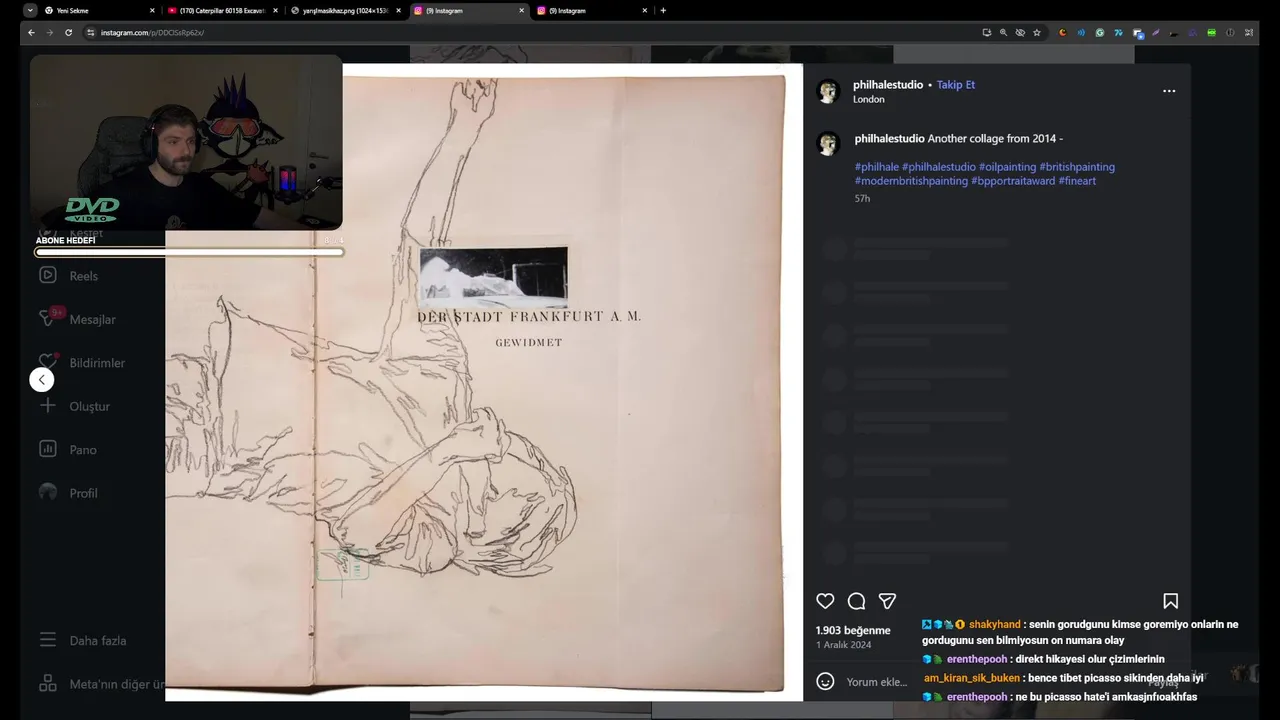Viewport: 1280px width, 720px height.
Task: Go back in browser history
Action: [x=31, y=32]
